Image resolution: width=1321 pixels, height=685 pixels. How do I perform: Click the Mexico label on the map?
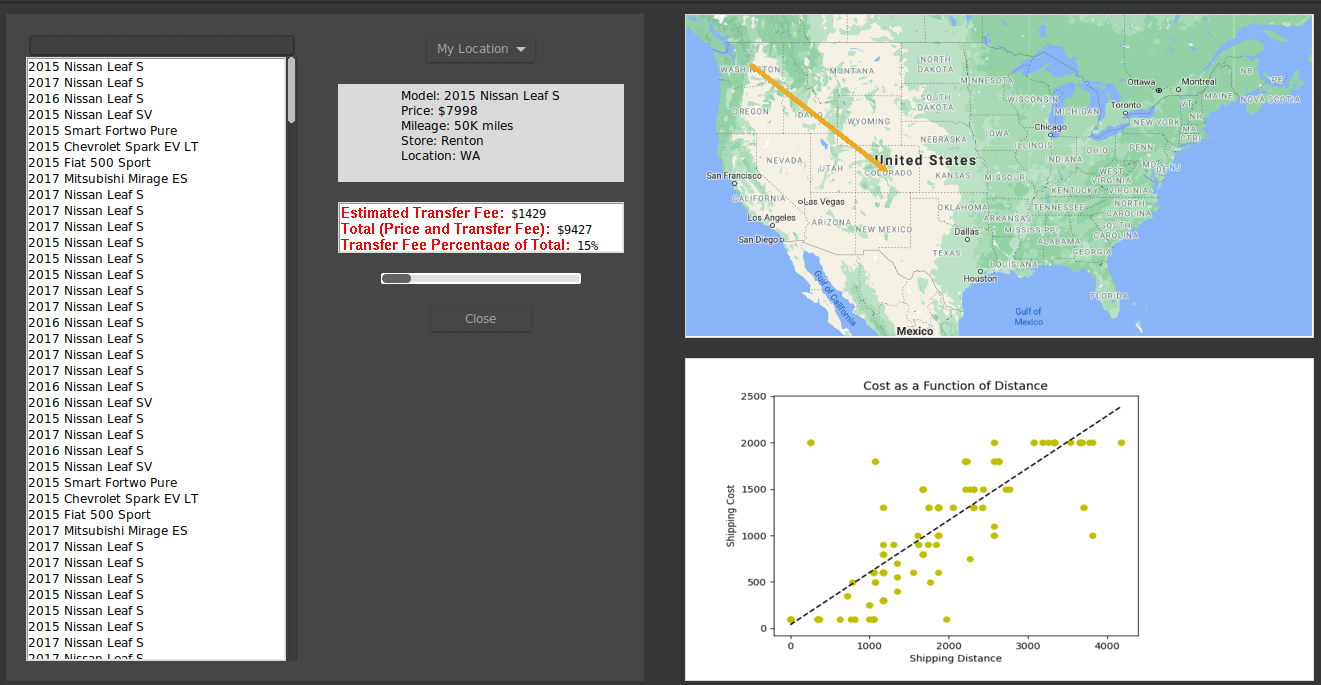click(x=915, y=331)
